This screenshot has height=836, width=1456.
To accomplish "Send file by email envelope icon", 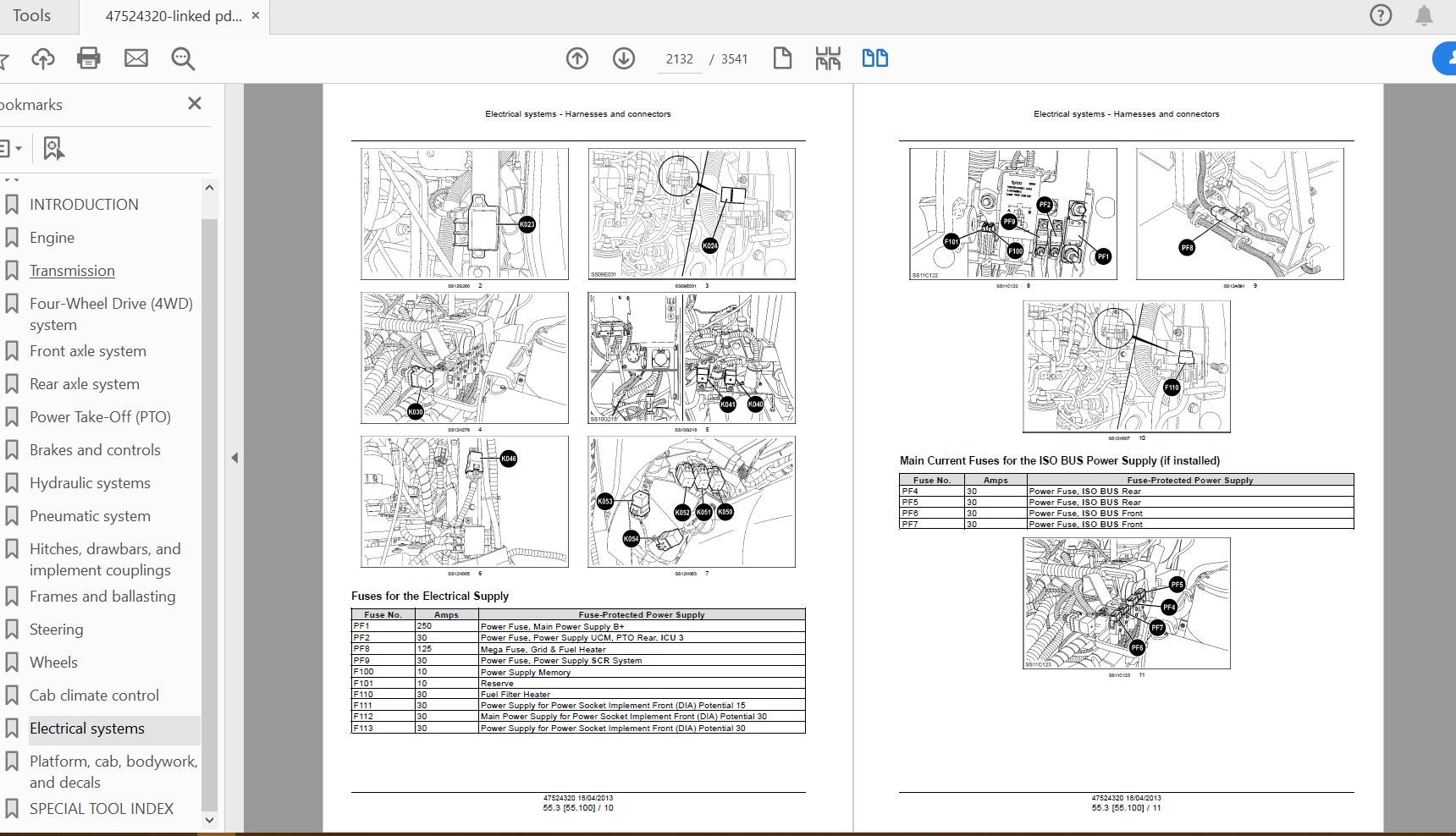I will click(136, 58).
